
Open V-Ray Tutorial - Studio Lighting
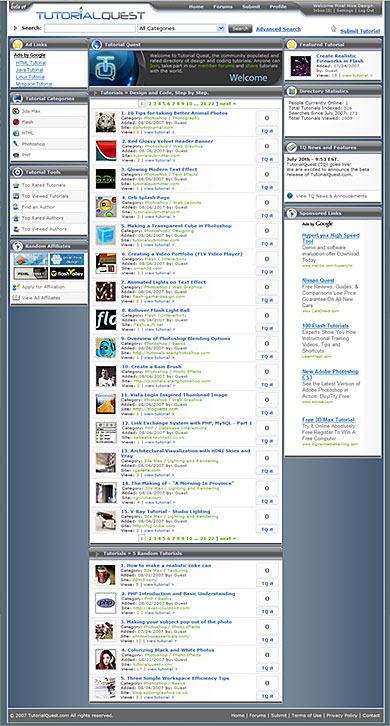(166, 512)
